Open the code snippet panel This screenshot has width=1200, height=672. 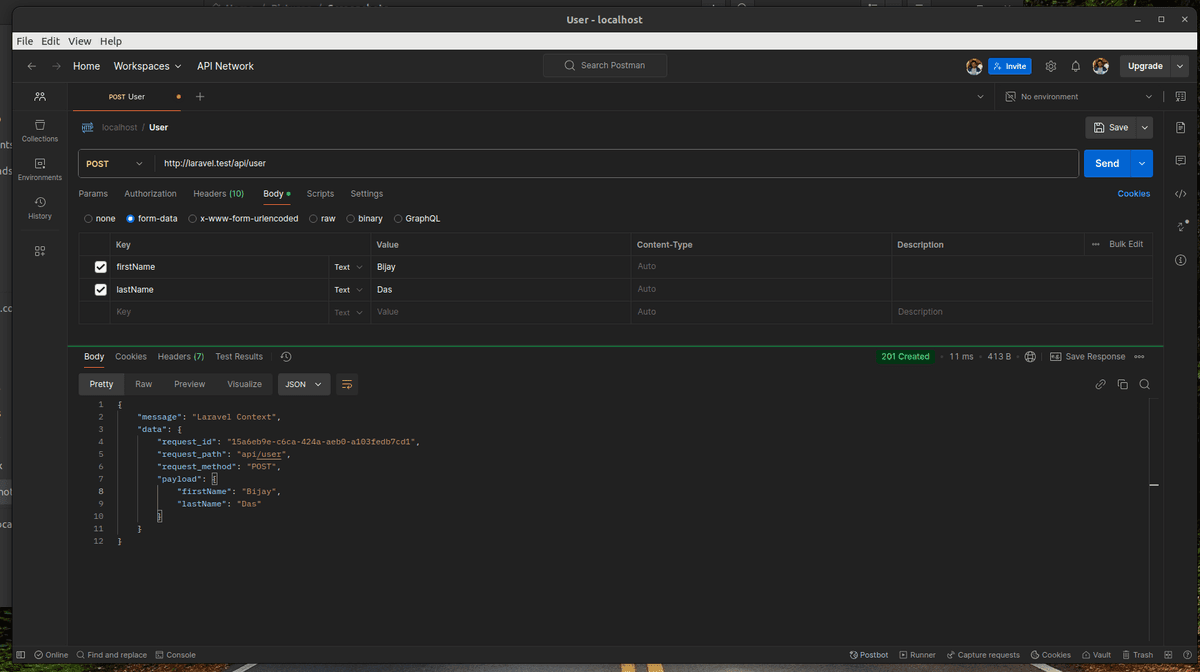click(1181, 194)
